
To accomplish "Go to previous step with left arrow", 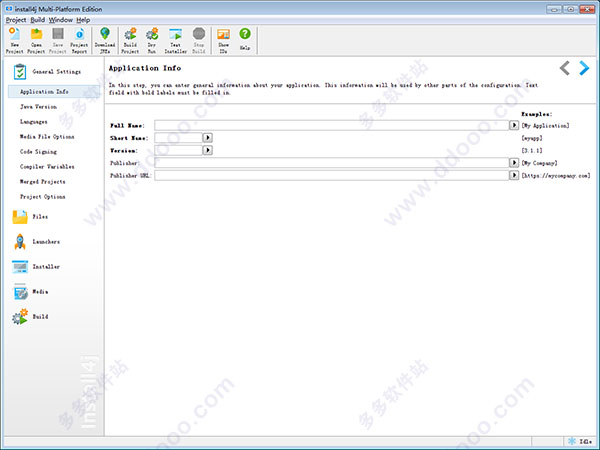I will pos(565,68).
